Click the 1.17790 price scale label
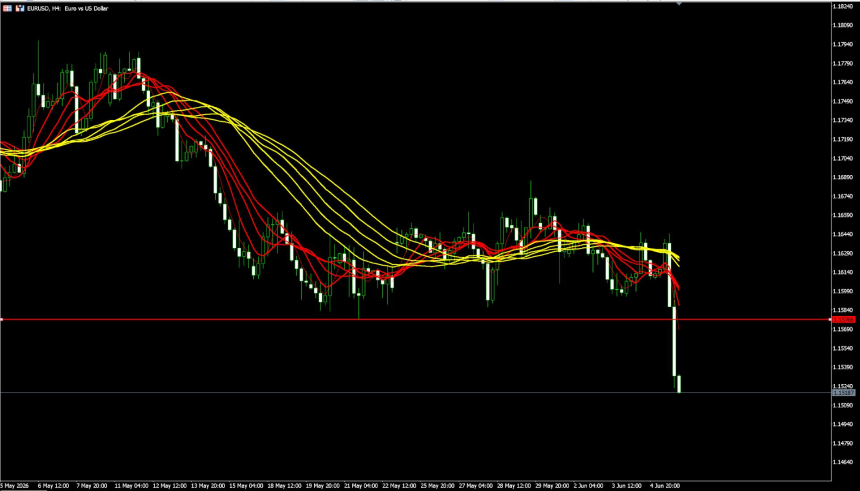The width and height of the screenshot is (860, 491). point(842,63)
